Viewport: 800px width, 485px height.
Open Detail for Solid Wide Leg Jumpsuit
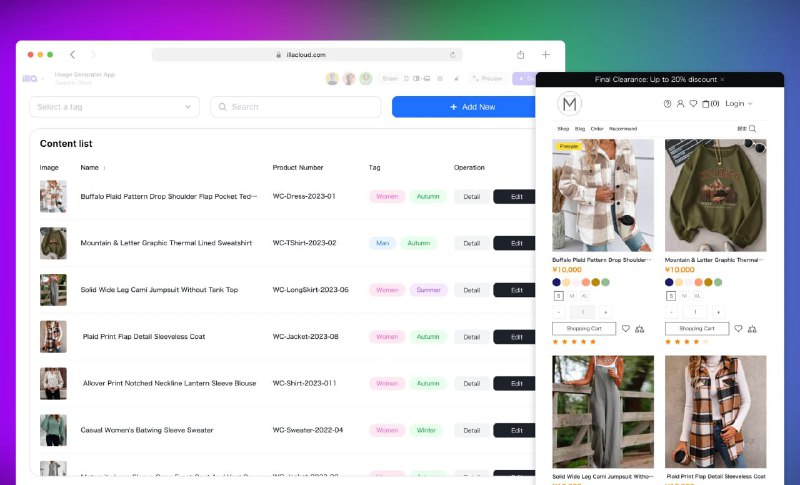point(471,290)
